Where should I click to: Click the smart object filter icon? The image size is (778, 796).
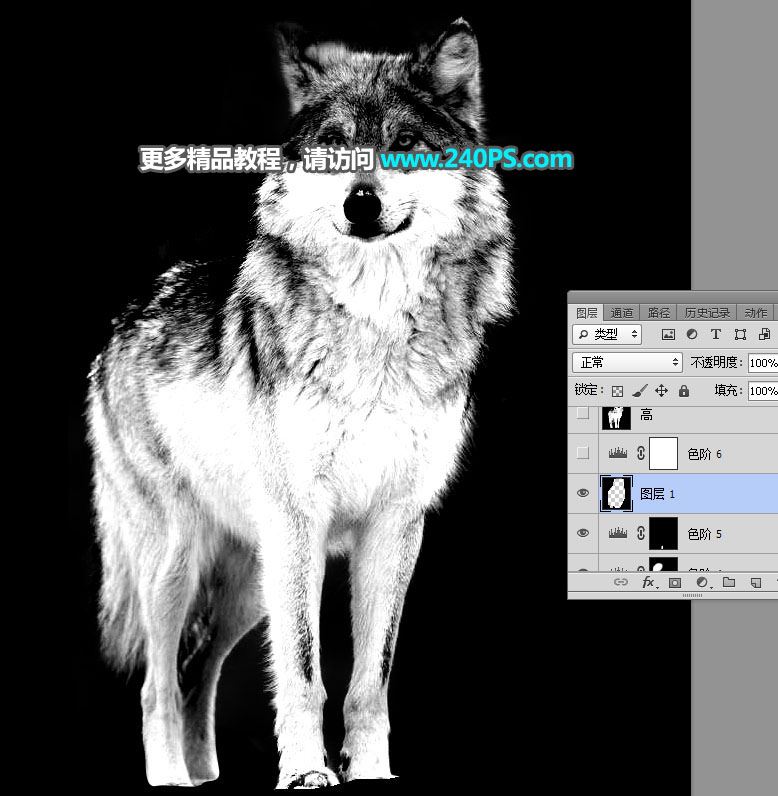[764, 334]
